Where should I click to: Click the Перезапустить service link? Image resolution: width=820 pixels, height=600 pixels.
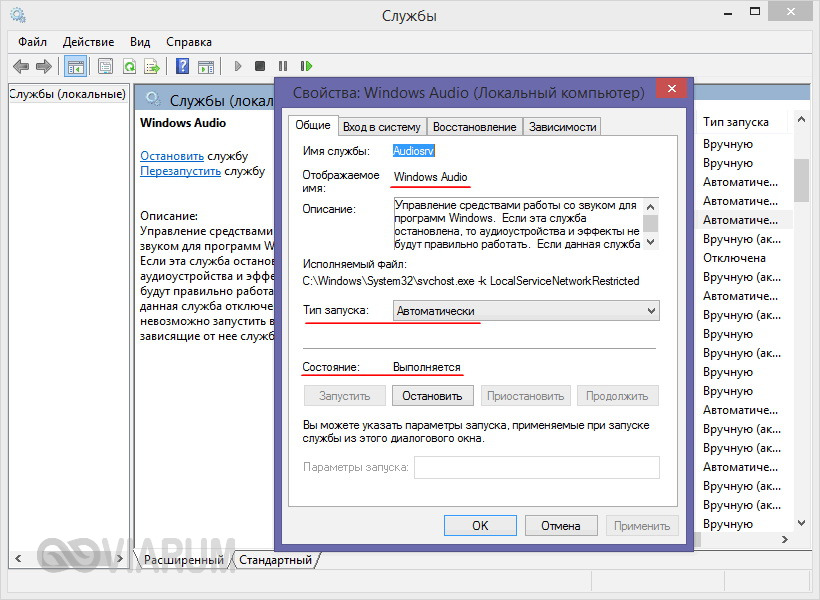click(x=180, y=171)
